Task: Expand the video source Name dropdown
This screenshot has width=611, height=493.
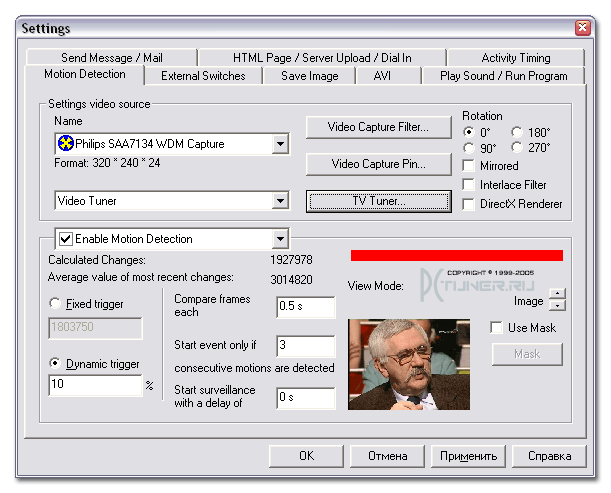Action: point(280,144)
